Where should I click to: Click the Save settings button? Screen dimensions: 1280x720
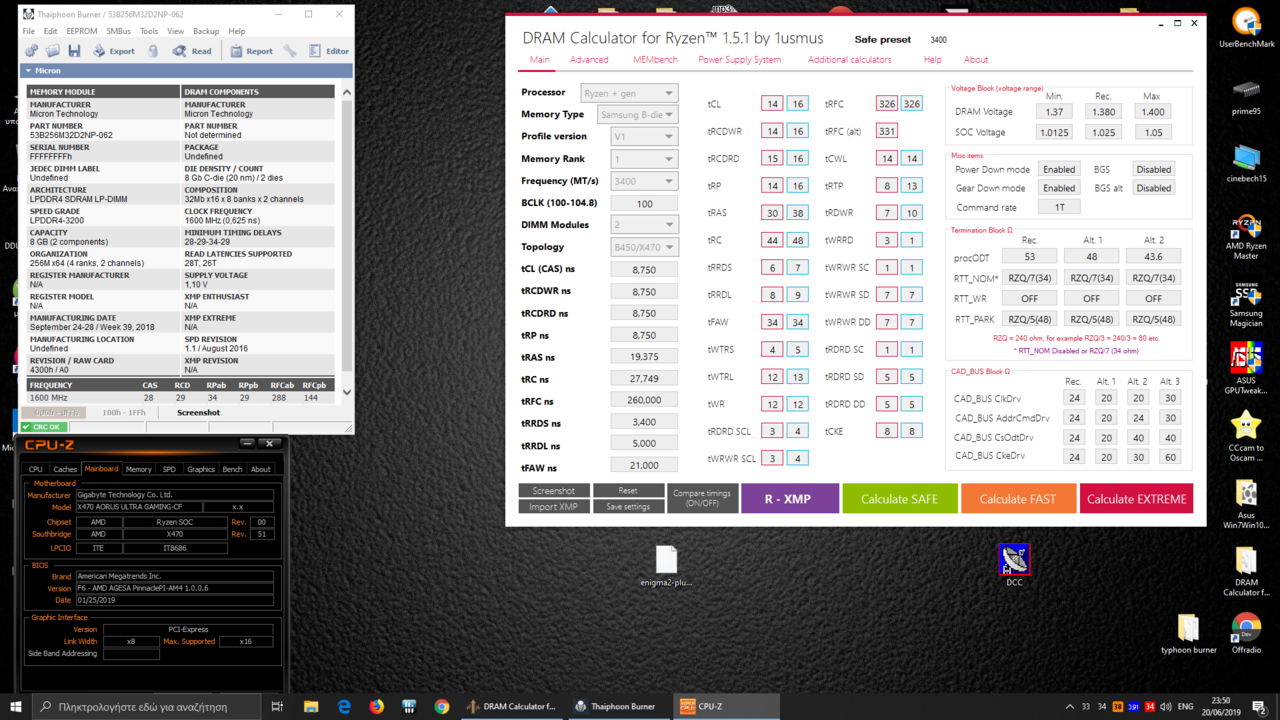click(628, 507)
